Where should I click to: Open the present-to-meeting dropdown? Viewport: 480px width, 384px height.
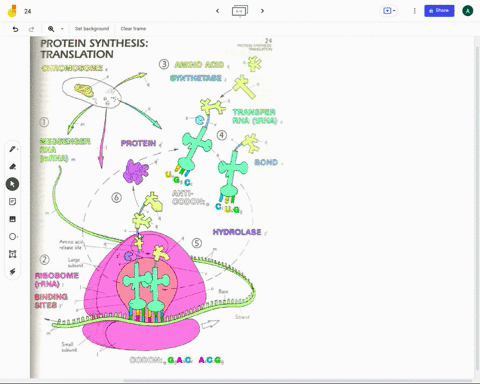(x=389, y=11)
